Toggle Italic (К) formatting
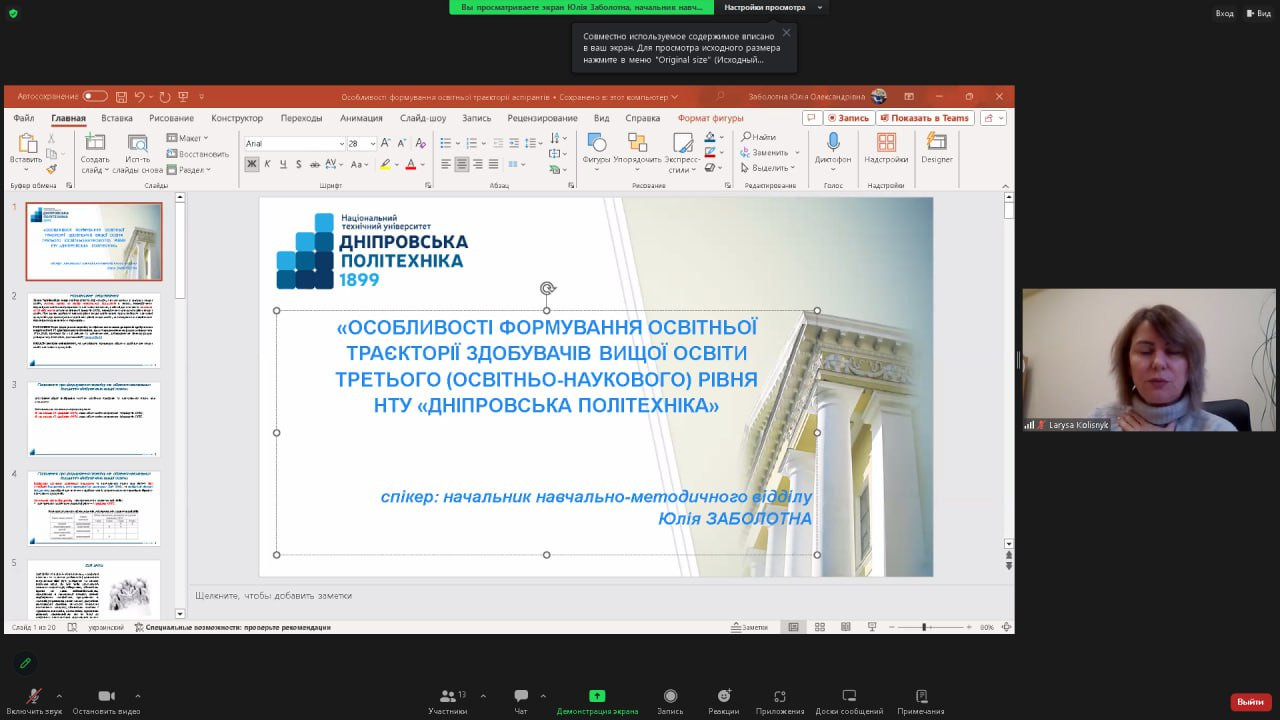 click(x=268, y=164)
